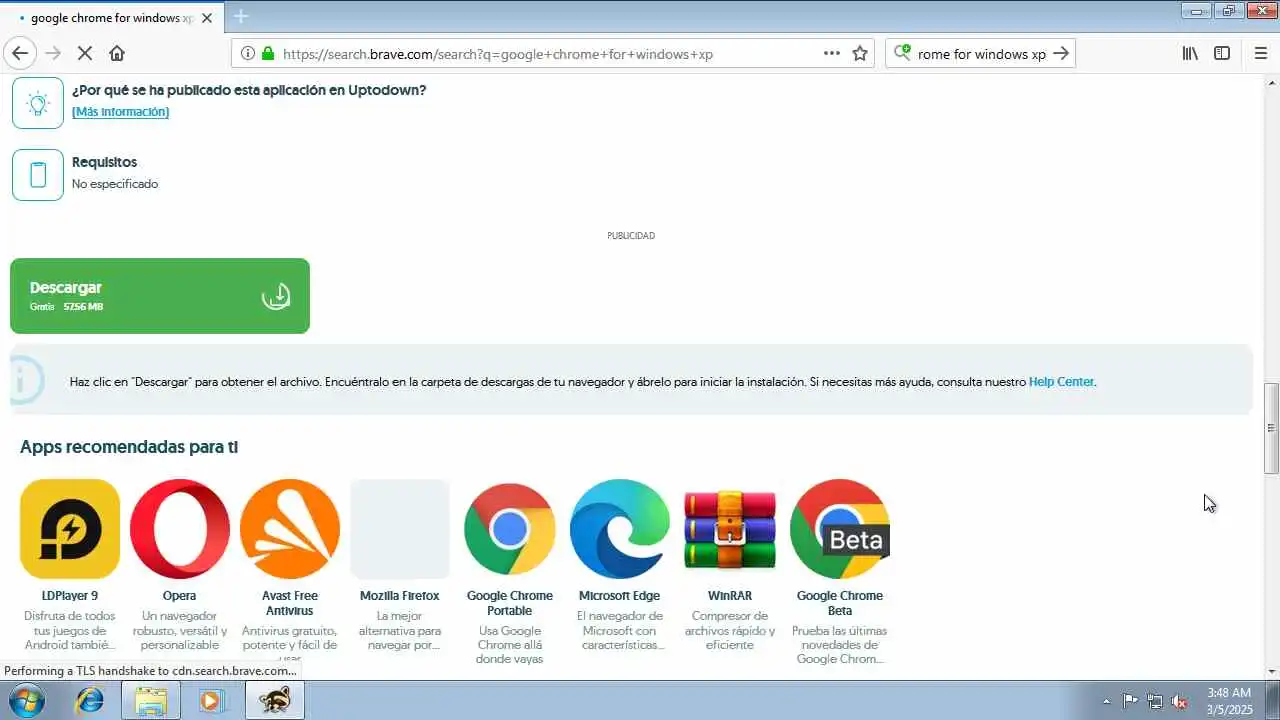This screenshot has height=720, width=1280.
Task: Show site information icon in address bar
Action: click(x=247, y=54)
